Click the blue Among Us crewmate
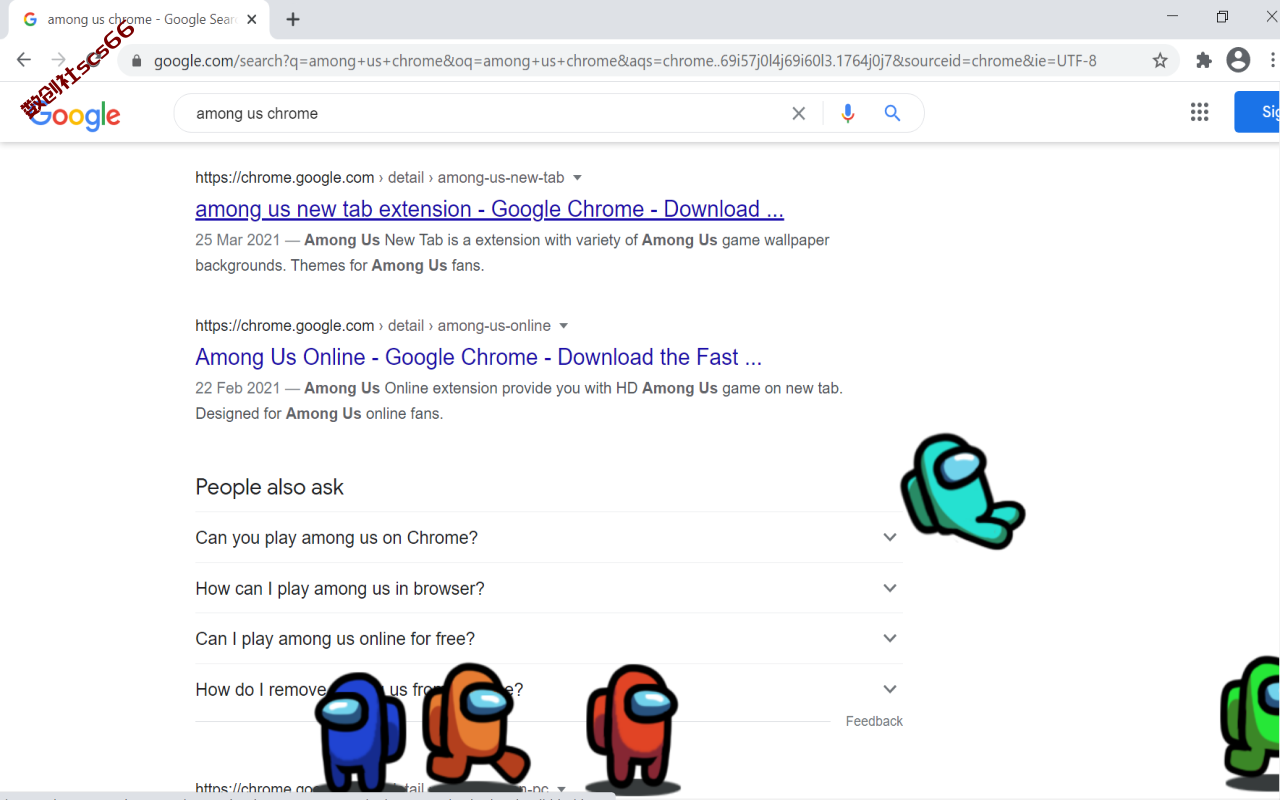 tap(361, 731)
